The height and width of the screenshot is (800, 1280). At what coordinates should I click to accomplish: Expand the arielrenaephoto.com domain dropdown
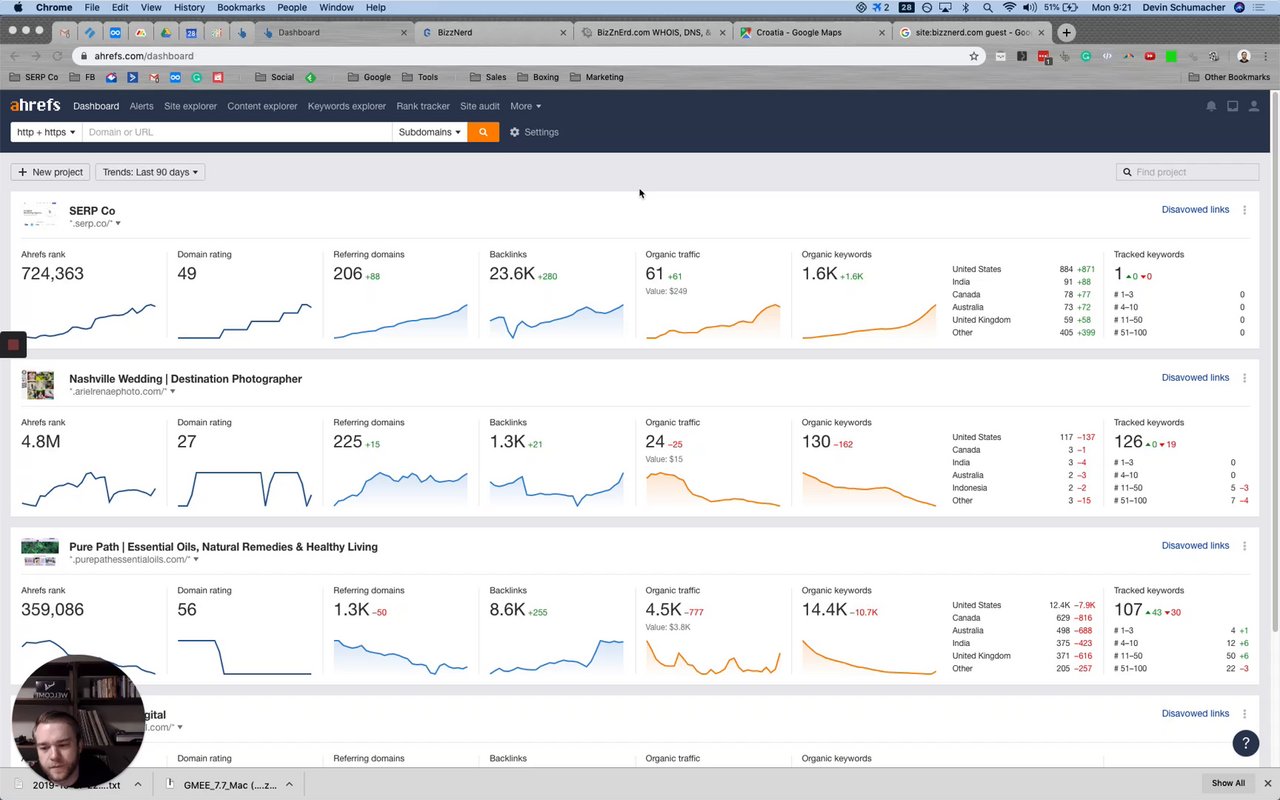(172, 392)
